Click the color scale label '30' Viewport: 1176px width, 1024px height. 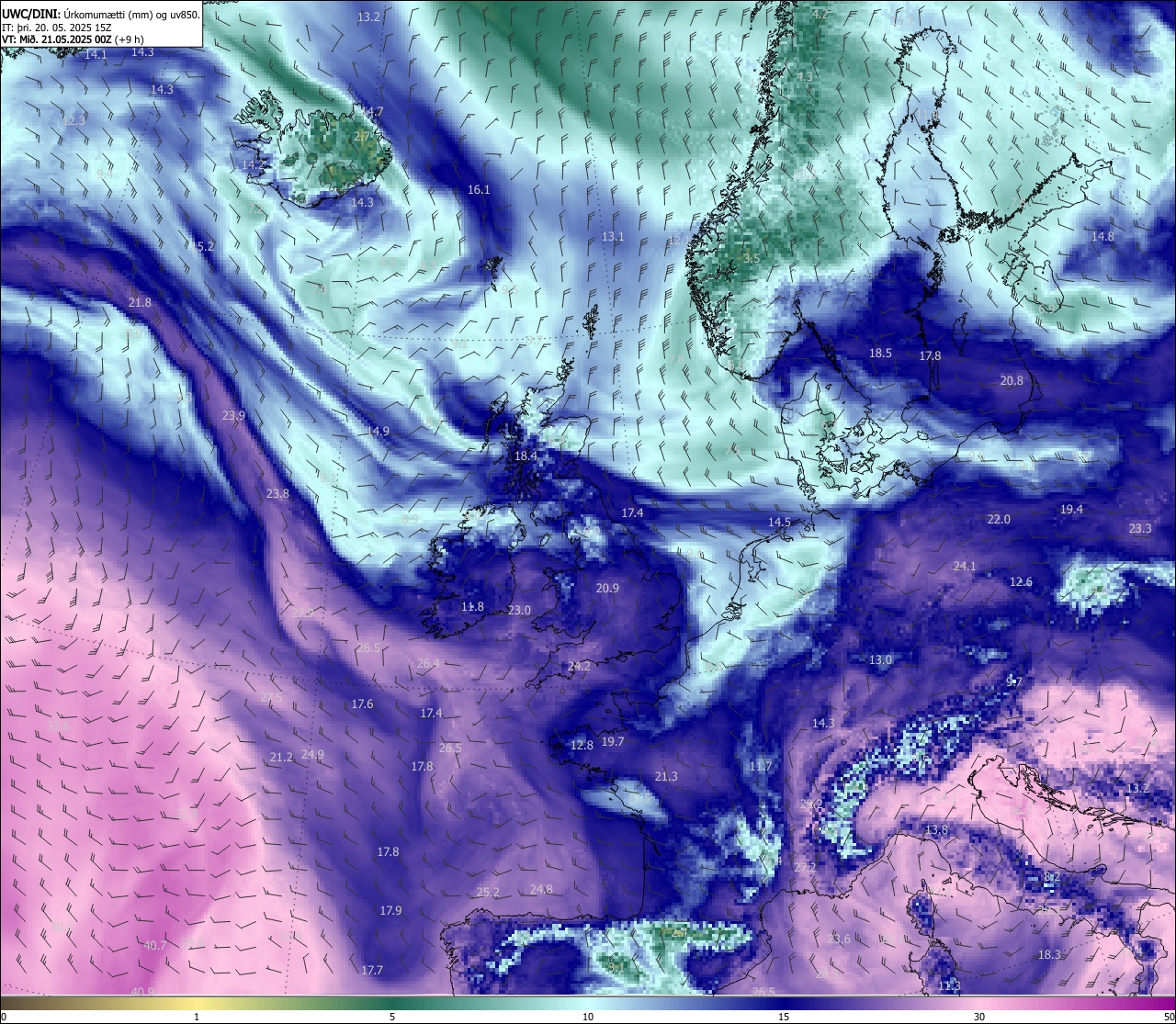[979, 1017]
